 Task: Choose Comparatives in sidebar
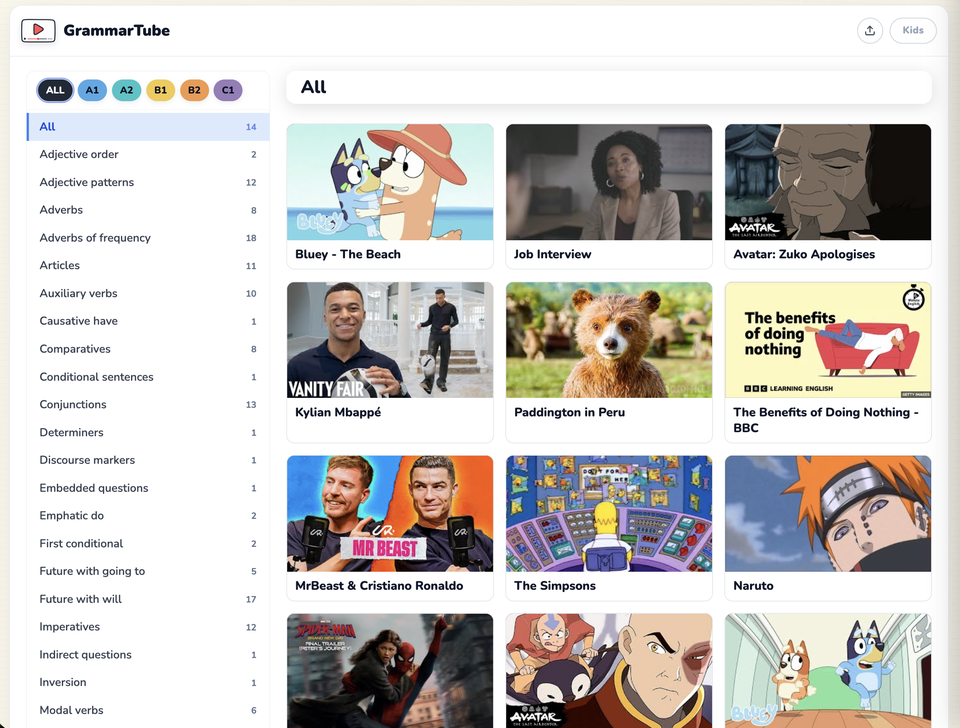pos(148,349)
